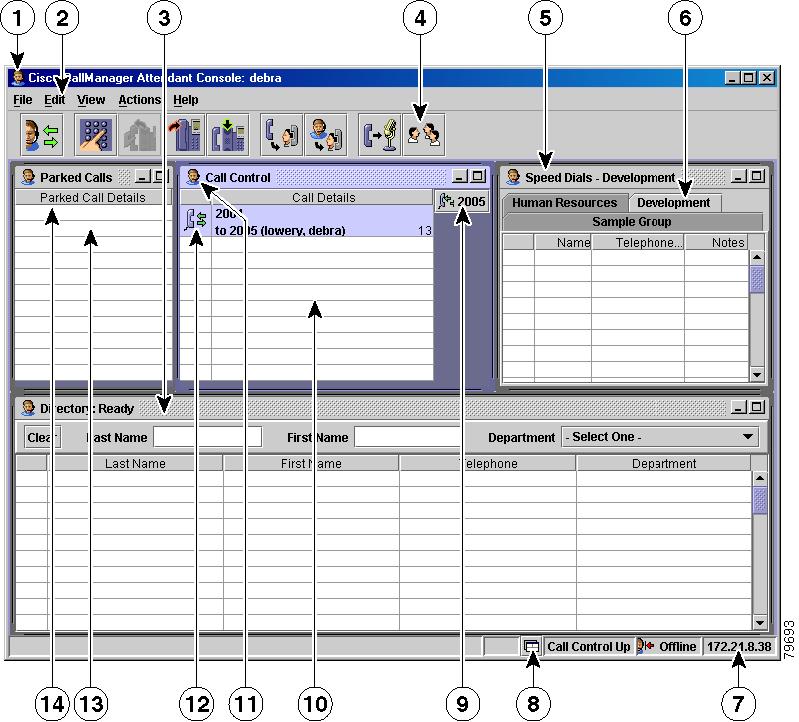Click the Parked Calls panel icon
Image resolution: width=799 pixels, height=722 pixels.
(x=28, y=177)
